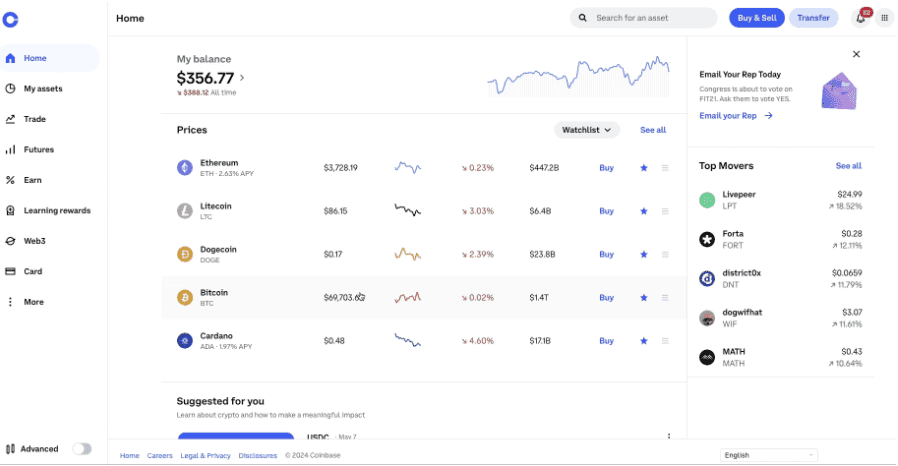Remove Cardano star from watchlist
Image resolution: width=898 pixels, height=466 pixels.
[x=644, y=341]
